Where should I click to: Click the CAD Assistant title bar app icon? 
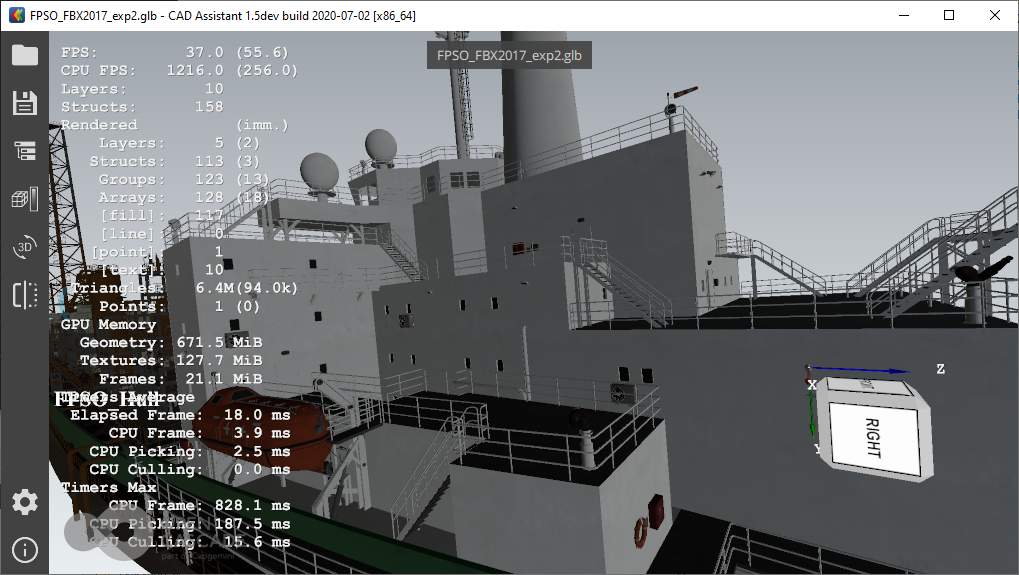click(x=16, y=16)
